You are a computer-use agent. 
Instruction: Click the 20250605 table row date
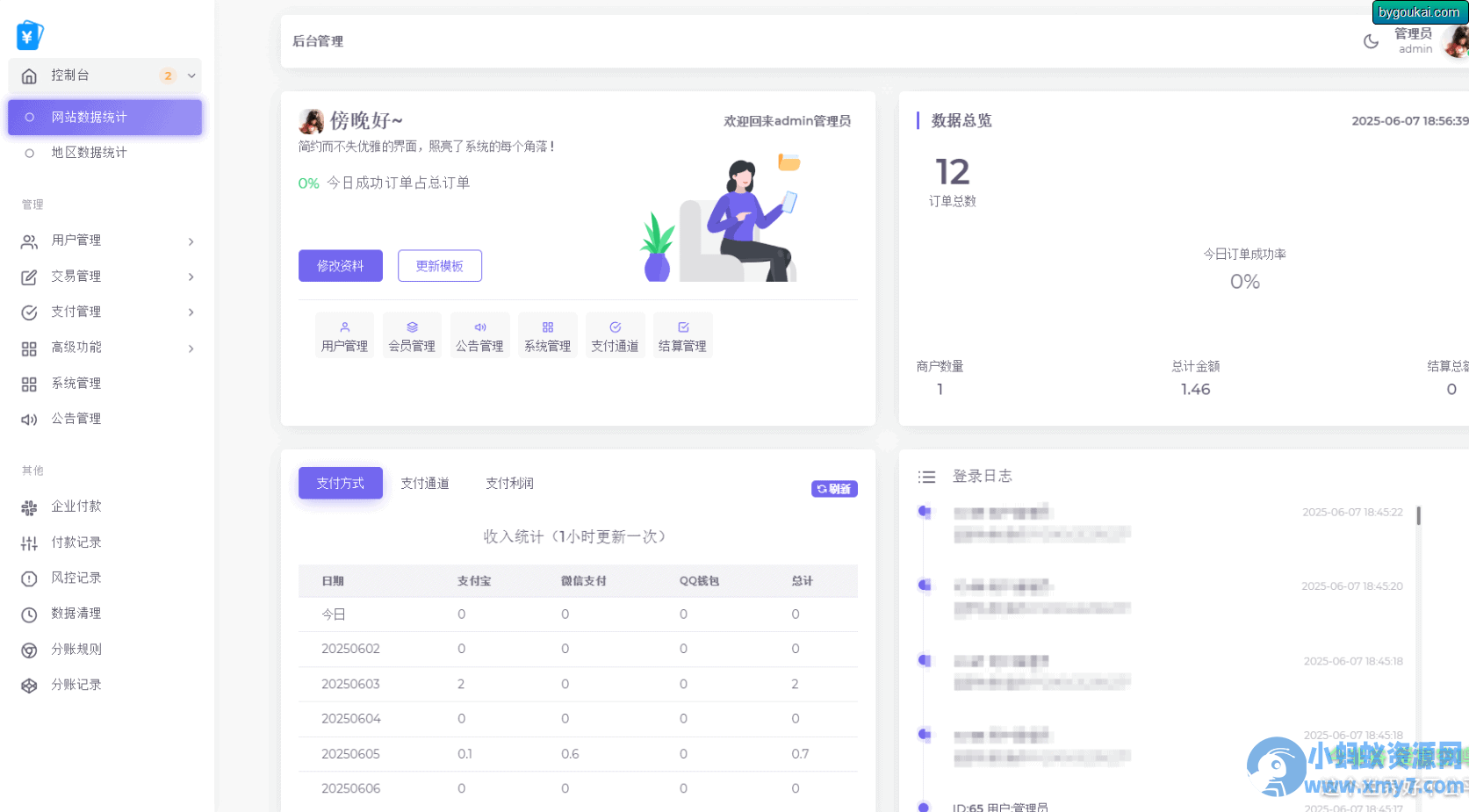(350, 754)
